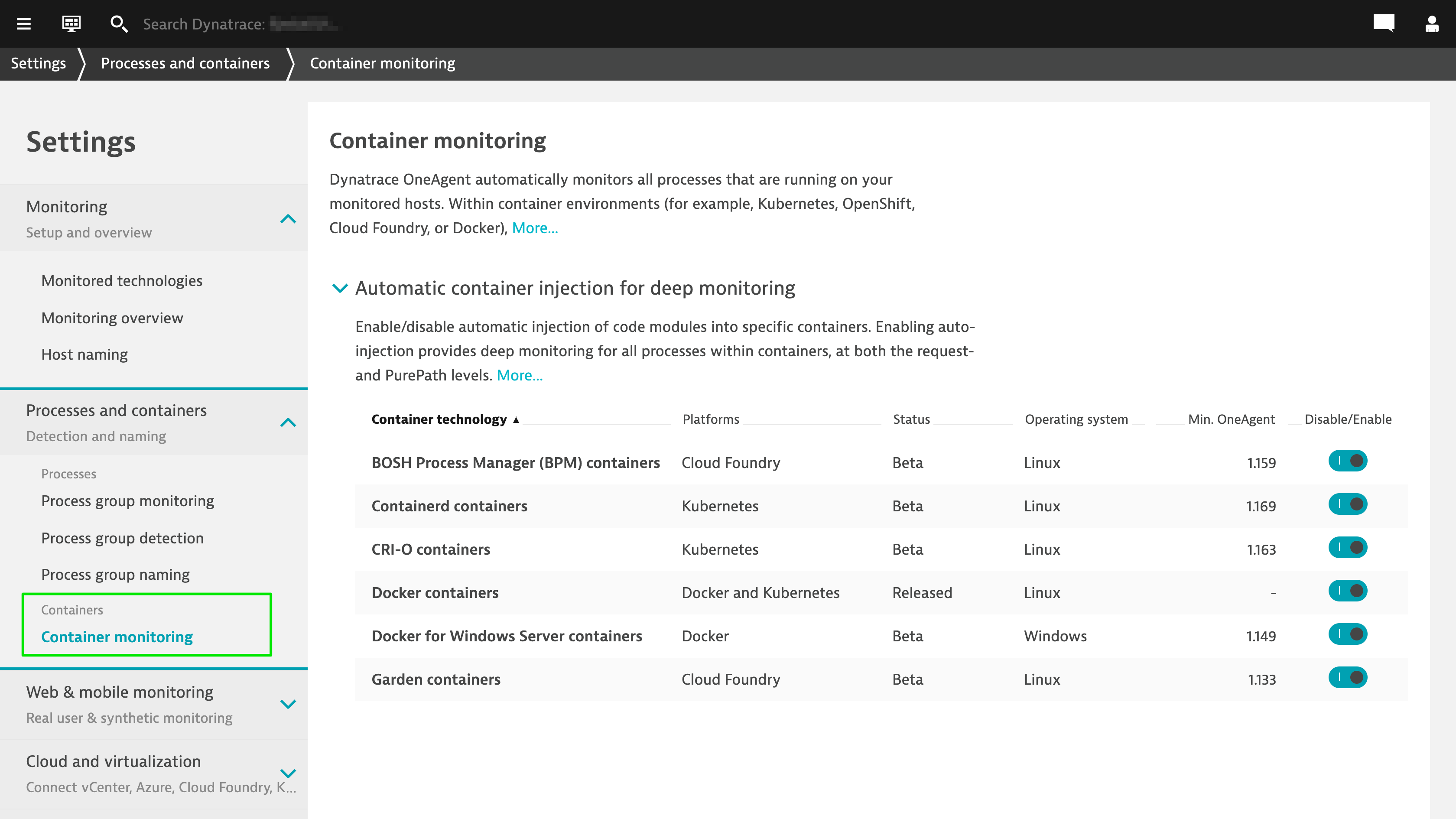Click CRI-O containers row name

(431, 549)
